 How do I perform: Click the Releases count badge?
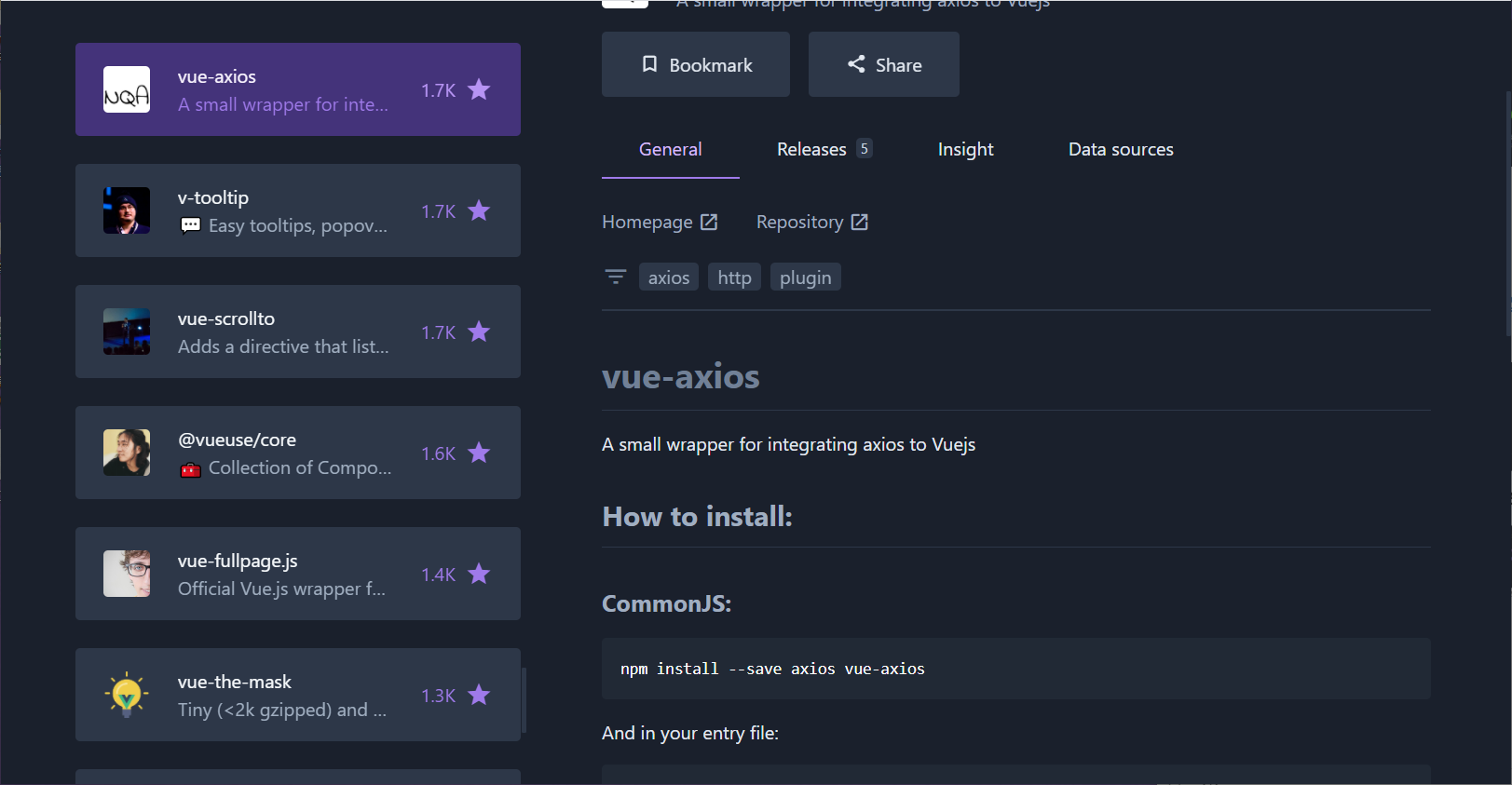(x=865, y=148)
